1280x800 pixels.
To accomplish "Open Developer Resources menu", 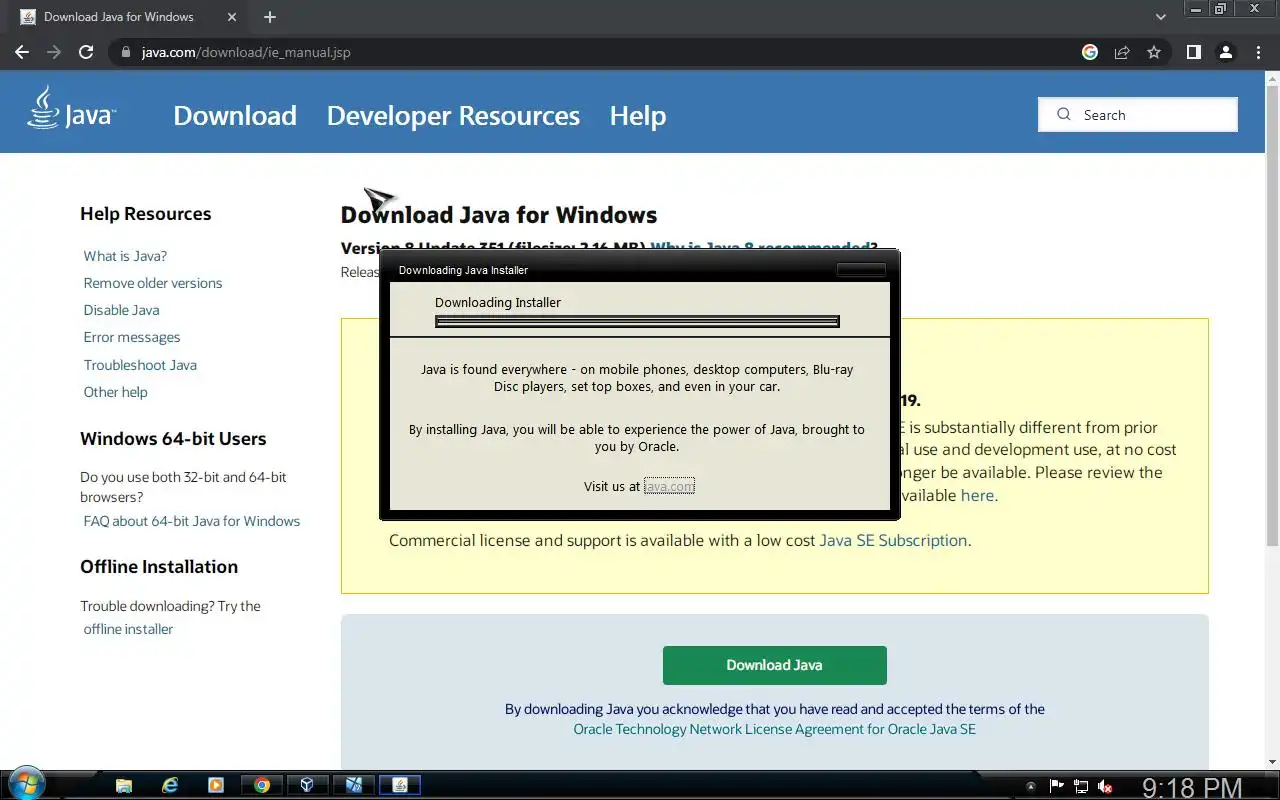I will point(453,116).
